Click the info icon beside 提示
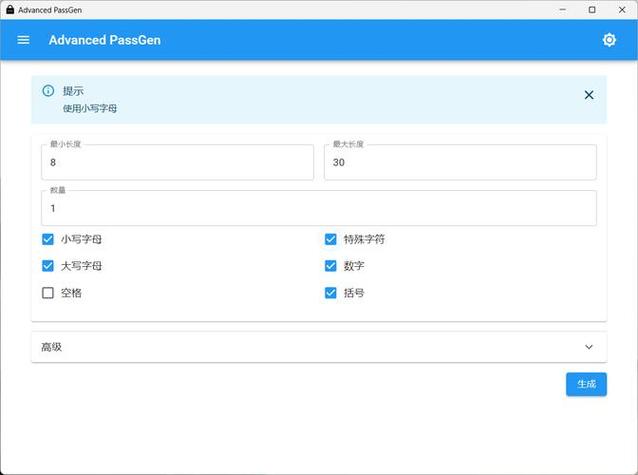 48,91
